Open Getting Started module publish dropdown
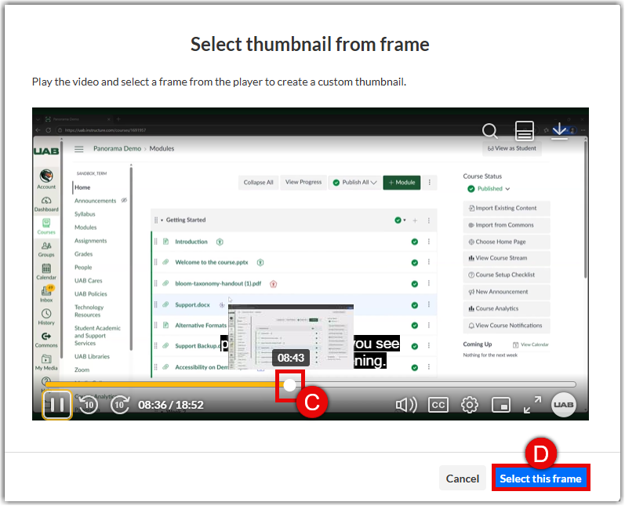Screen dimensions: 625x506 pos(400,221)
